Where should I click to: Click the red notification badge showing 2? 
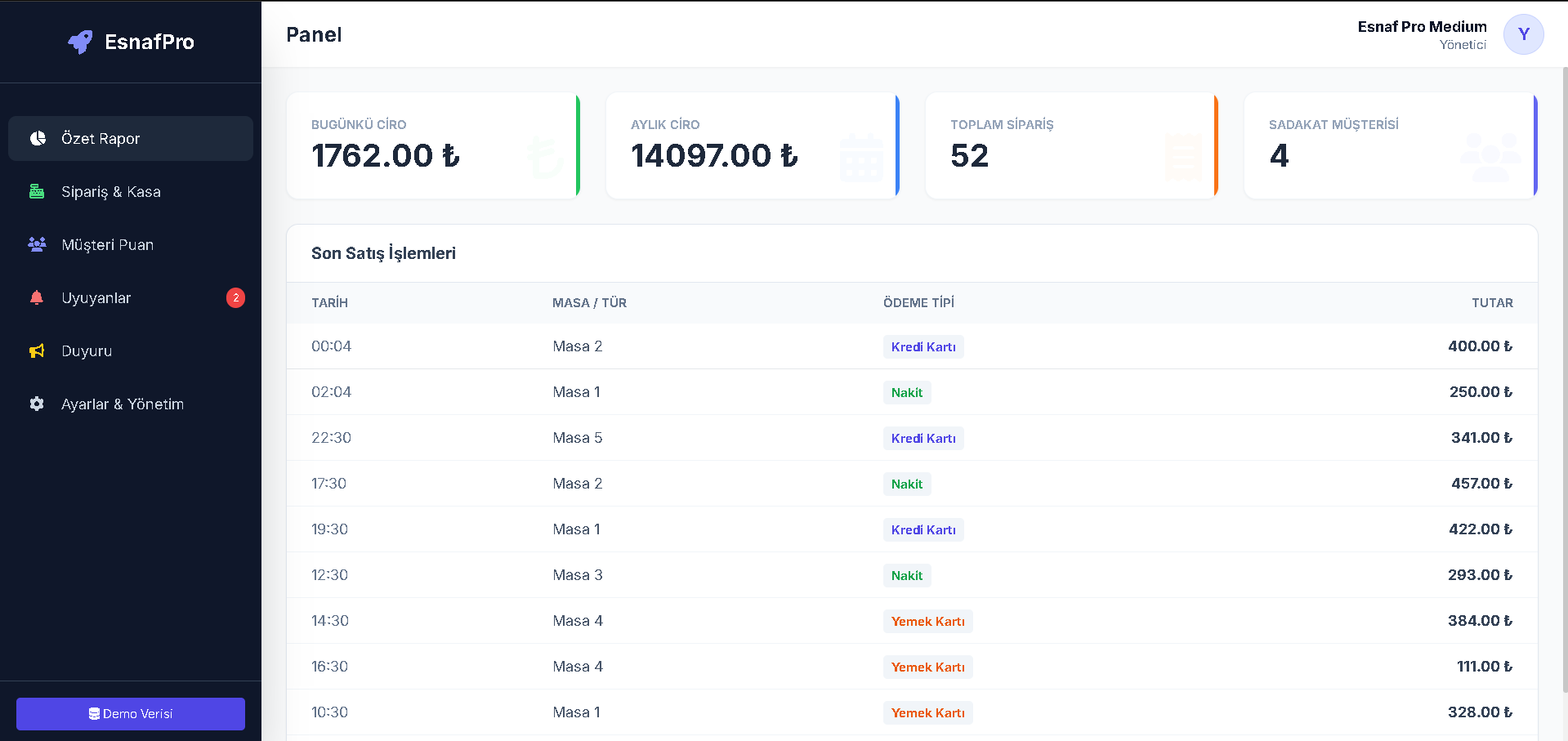point(235,297)
